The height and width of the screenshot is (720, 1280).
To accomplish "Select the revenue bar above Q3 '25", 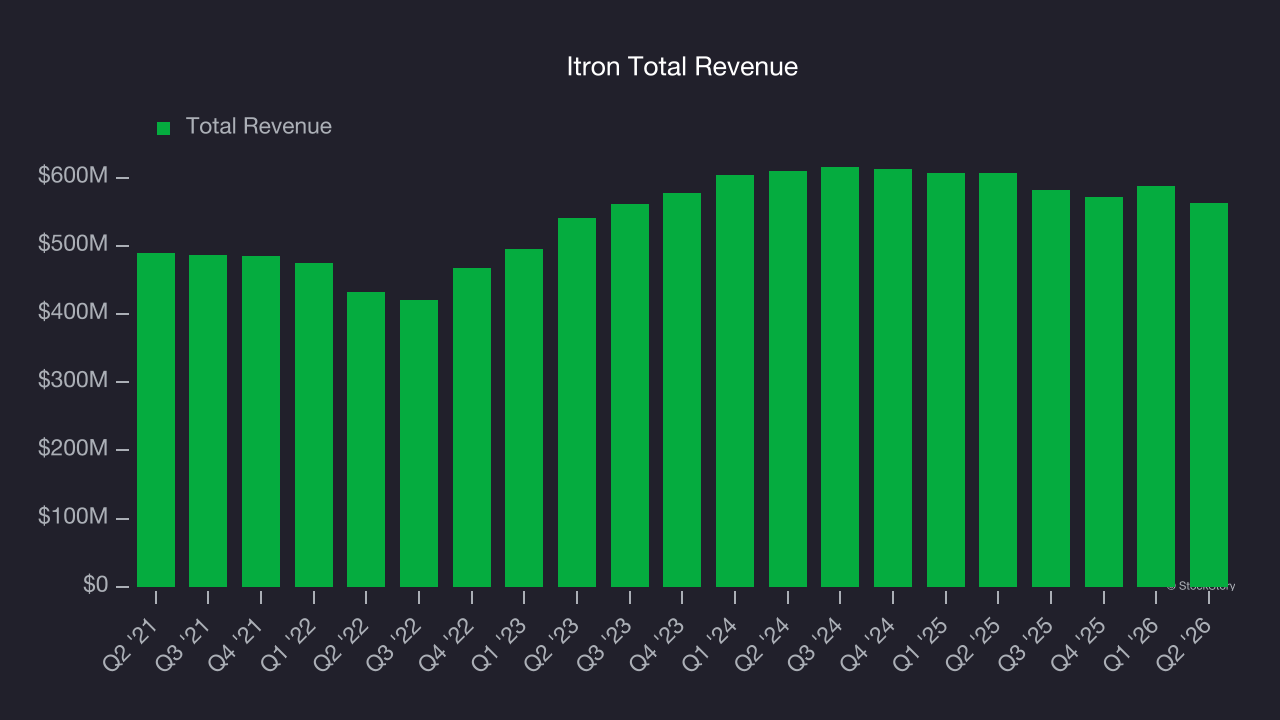I will click(1051, 388).
